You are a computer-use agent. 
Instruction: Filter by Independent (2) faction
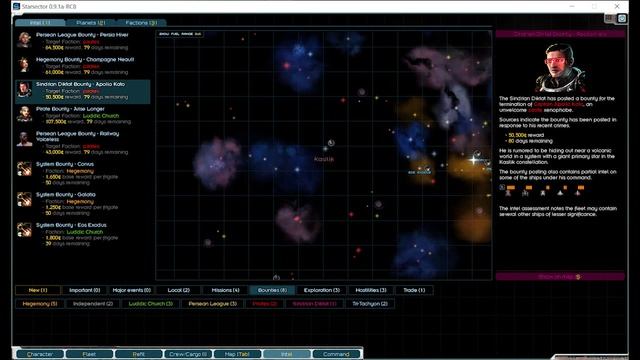pos(93,304)
